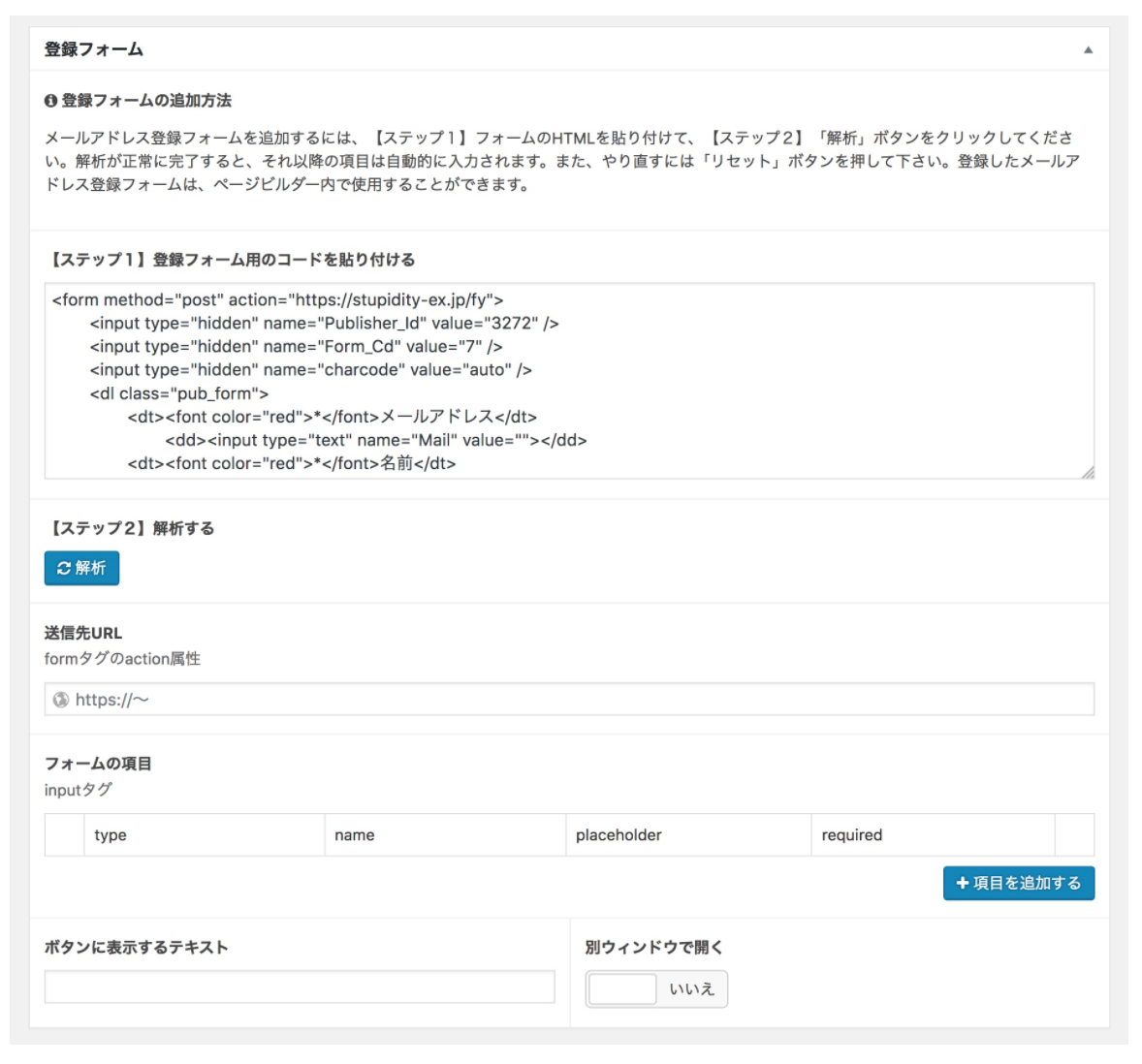Click the info icon beside 登録フォームの追加方法
This screenshot has width=1142, height=1064.
(x=51, y=101)
